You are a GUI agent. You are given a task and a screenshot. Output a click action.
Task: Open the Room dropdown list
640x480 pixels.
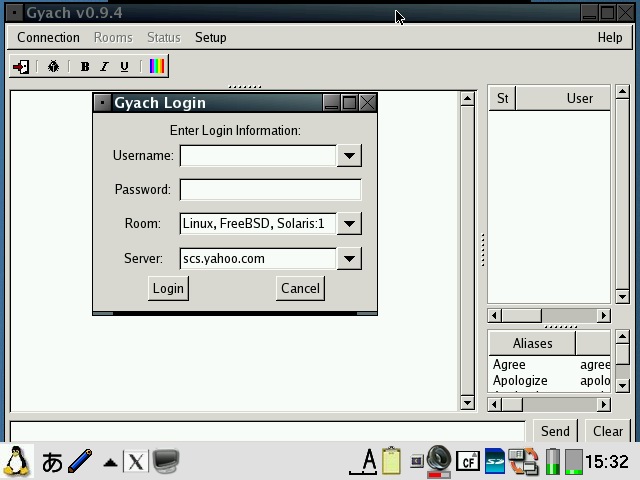349,224
